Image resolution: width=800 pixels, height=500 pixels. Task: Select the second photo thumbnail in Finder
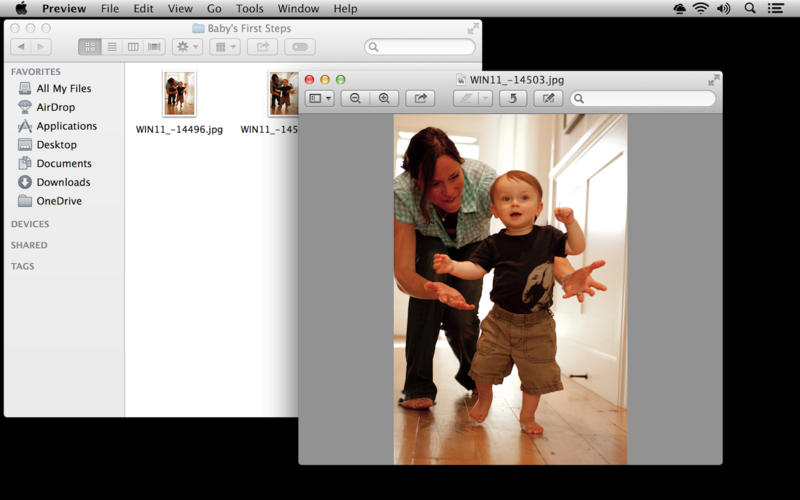coord(284,94)
